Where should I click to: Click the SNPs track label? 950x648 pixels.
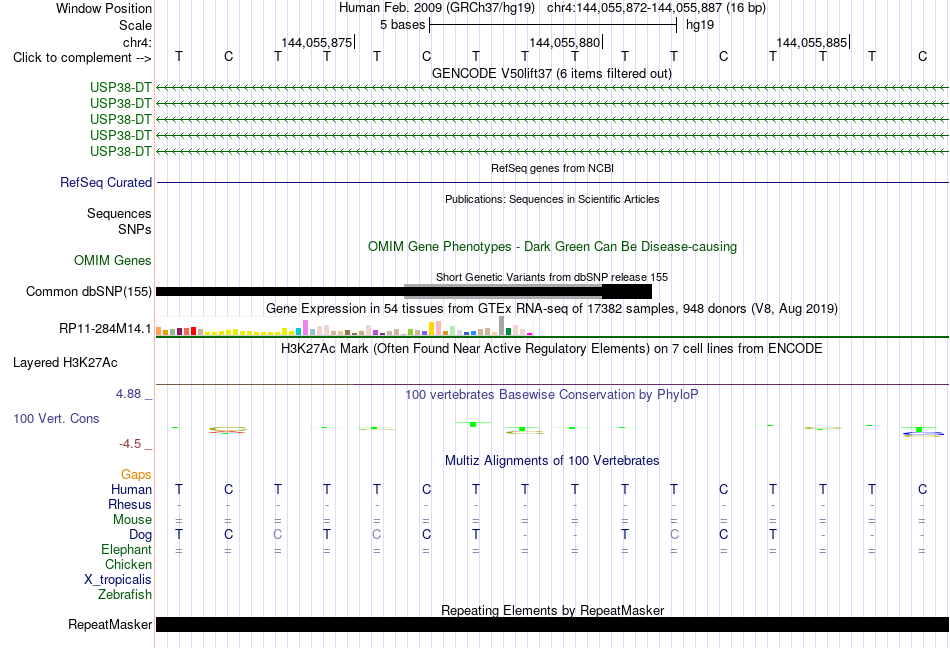point(135,230)
